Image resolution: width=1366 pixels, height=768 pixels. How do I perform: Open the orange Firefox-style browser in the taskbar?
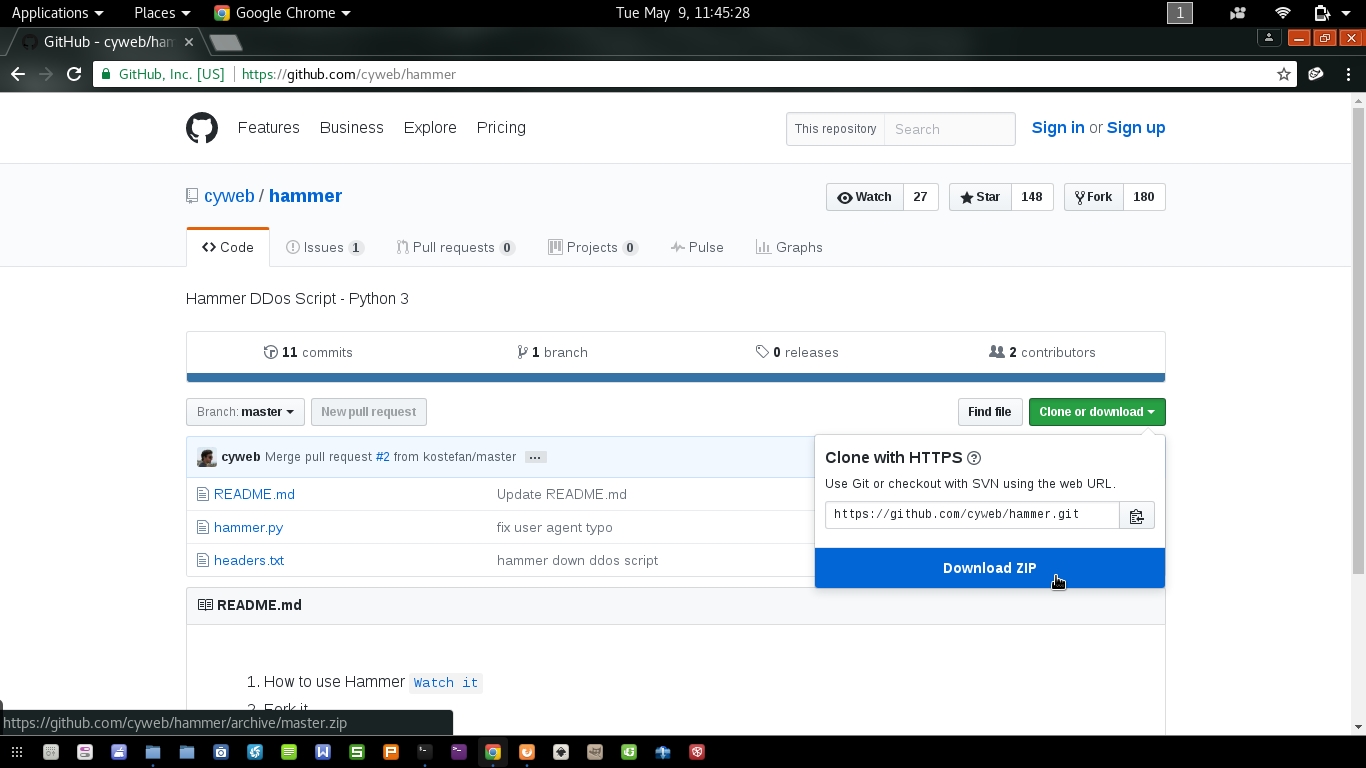click(527, 752)
